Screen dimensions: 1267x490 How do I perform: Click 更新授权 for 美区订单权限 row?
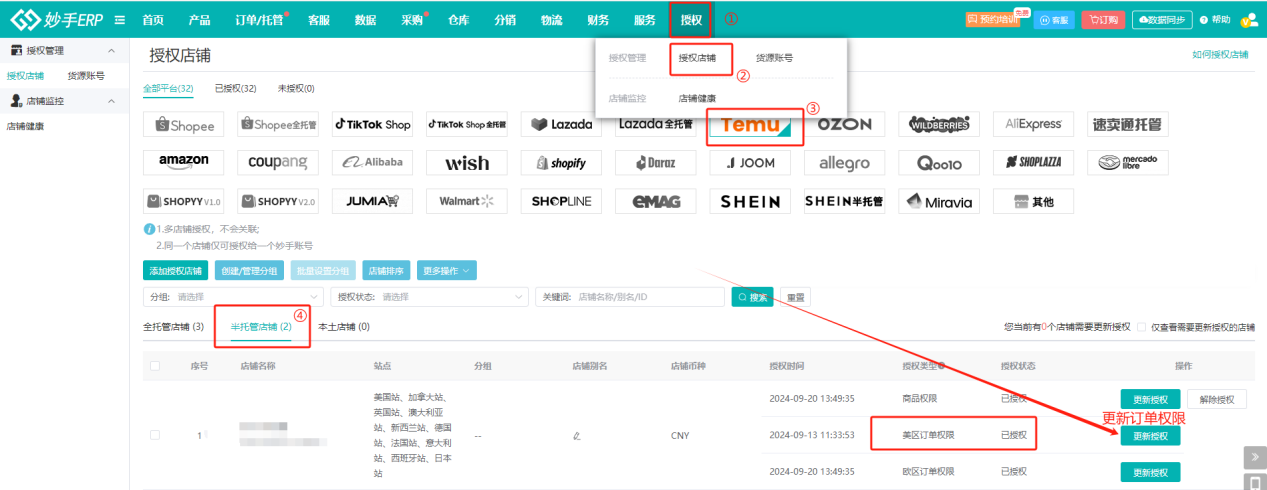pos(1150,436)
